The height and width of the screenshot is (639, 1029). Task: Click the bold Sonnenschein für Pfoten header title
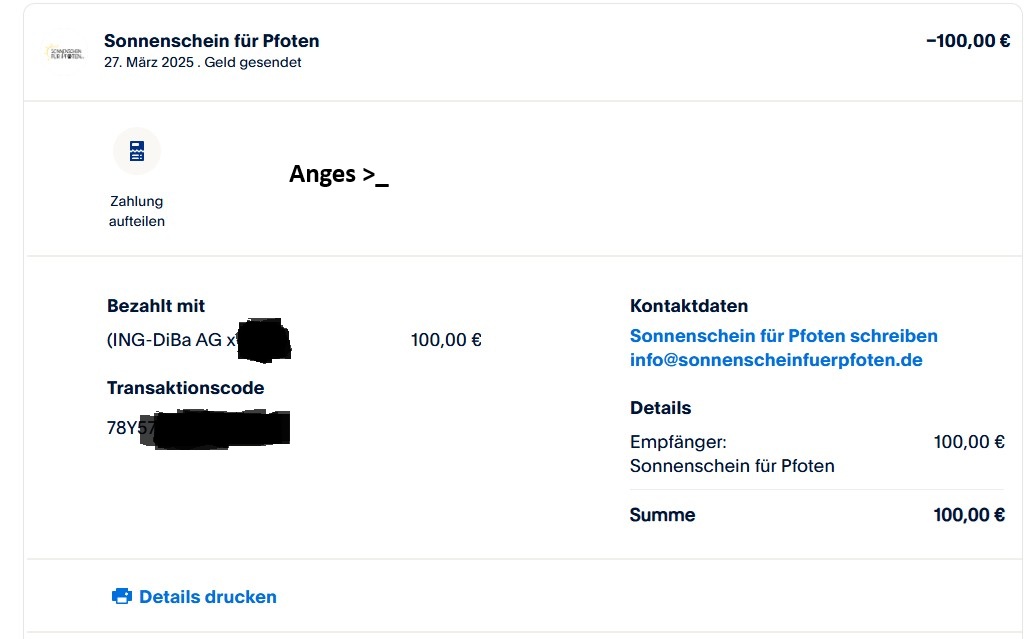coord(211,41)
